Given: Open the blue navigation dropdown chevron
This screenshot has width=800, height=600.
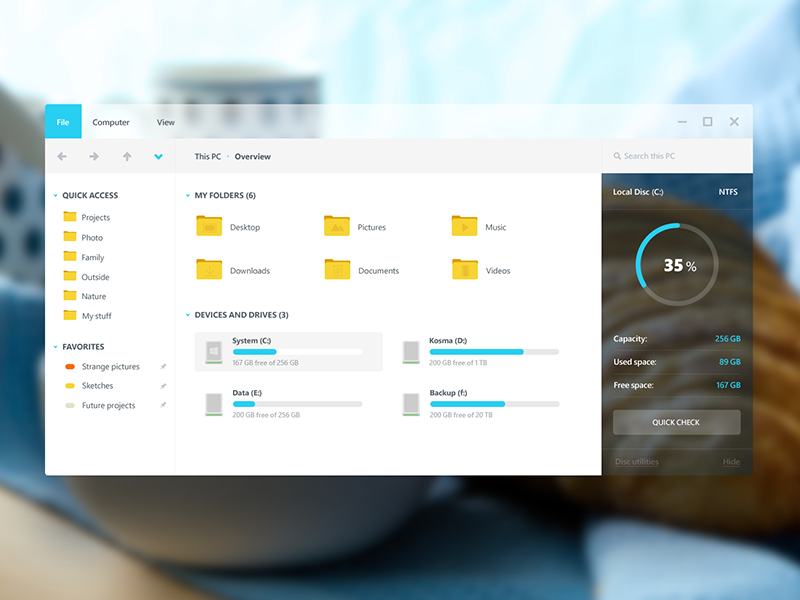Looking at the screenshot, I should coord(158,156).
